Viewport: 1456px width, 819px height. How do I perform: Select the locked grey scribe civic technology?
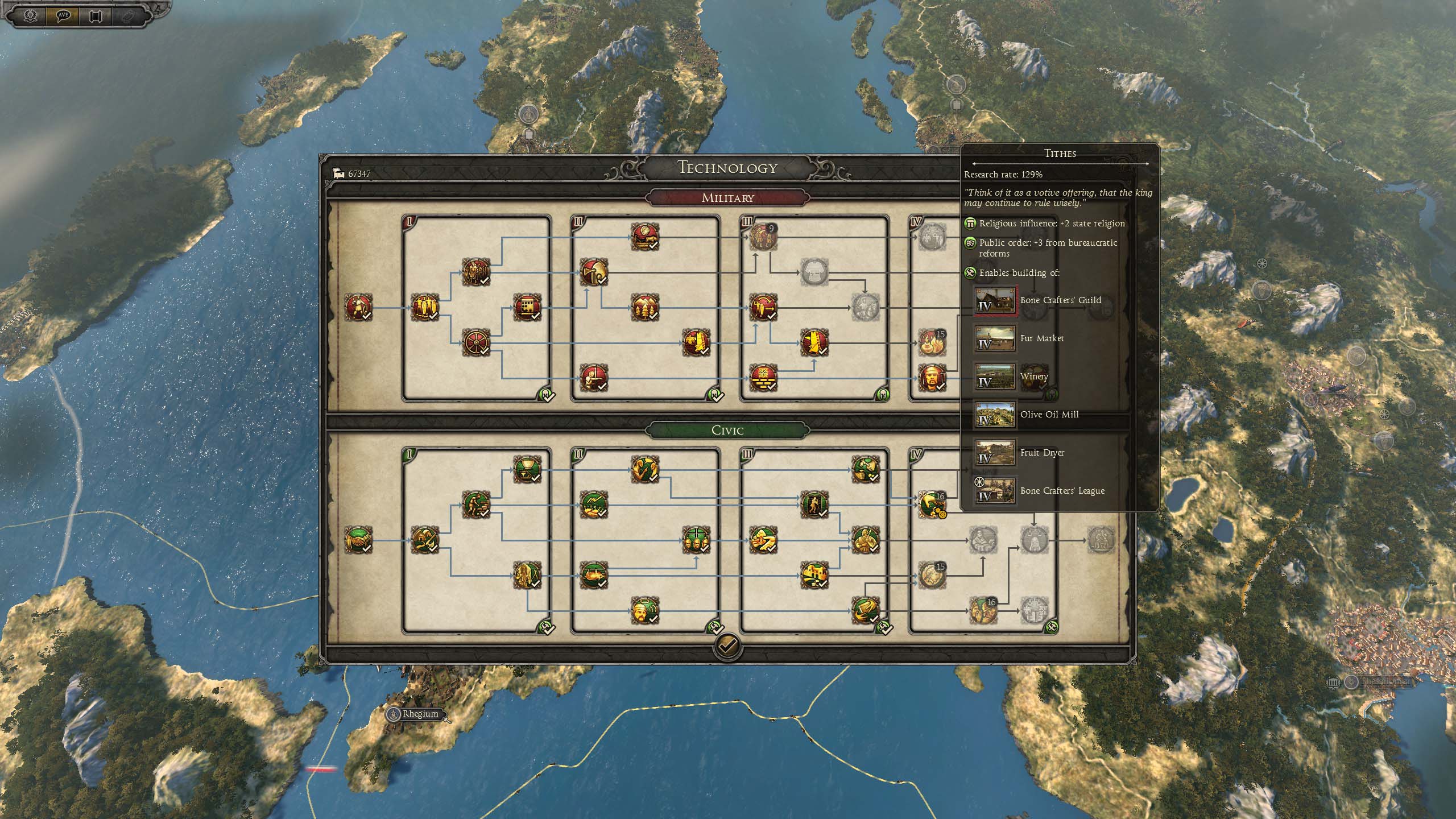[x=983, y=540]
